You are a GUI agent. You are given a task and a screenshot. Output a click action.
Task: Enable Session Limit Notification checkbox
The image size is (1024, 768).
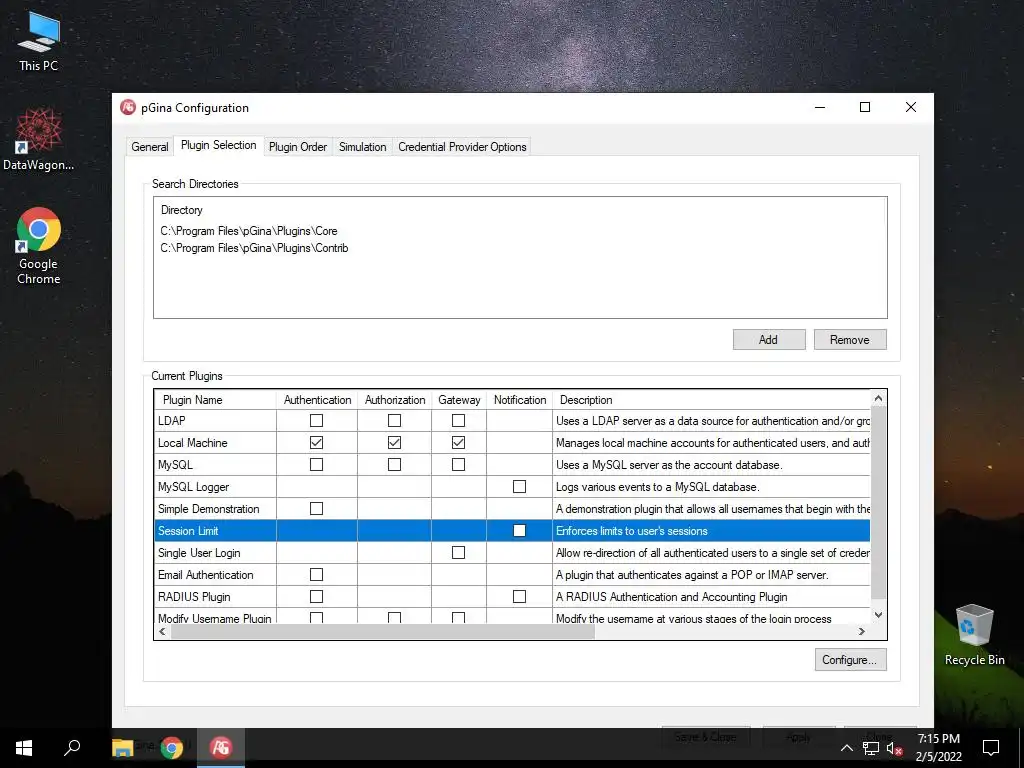point(519,530)
